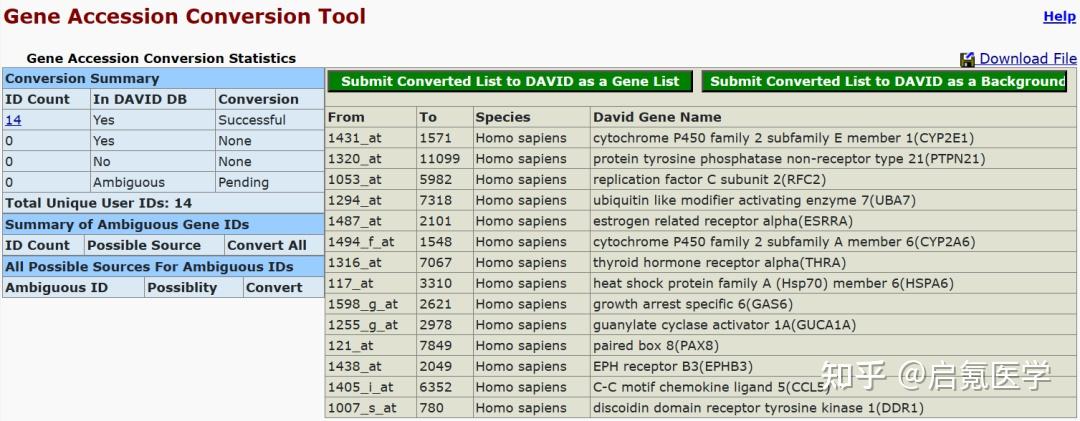Click the Summary of Ambiguous Gene IDs header

(x=127, y=225)
